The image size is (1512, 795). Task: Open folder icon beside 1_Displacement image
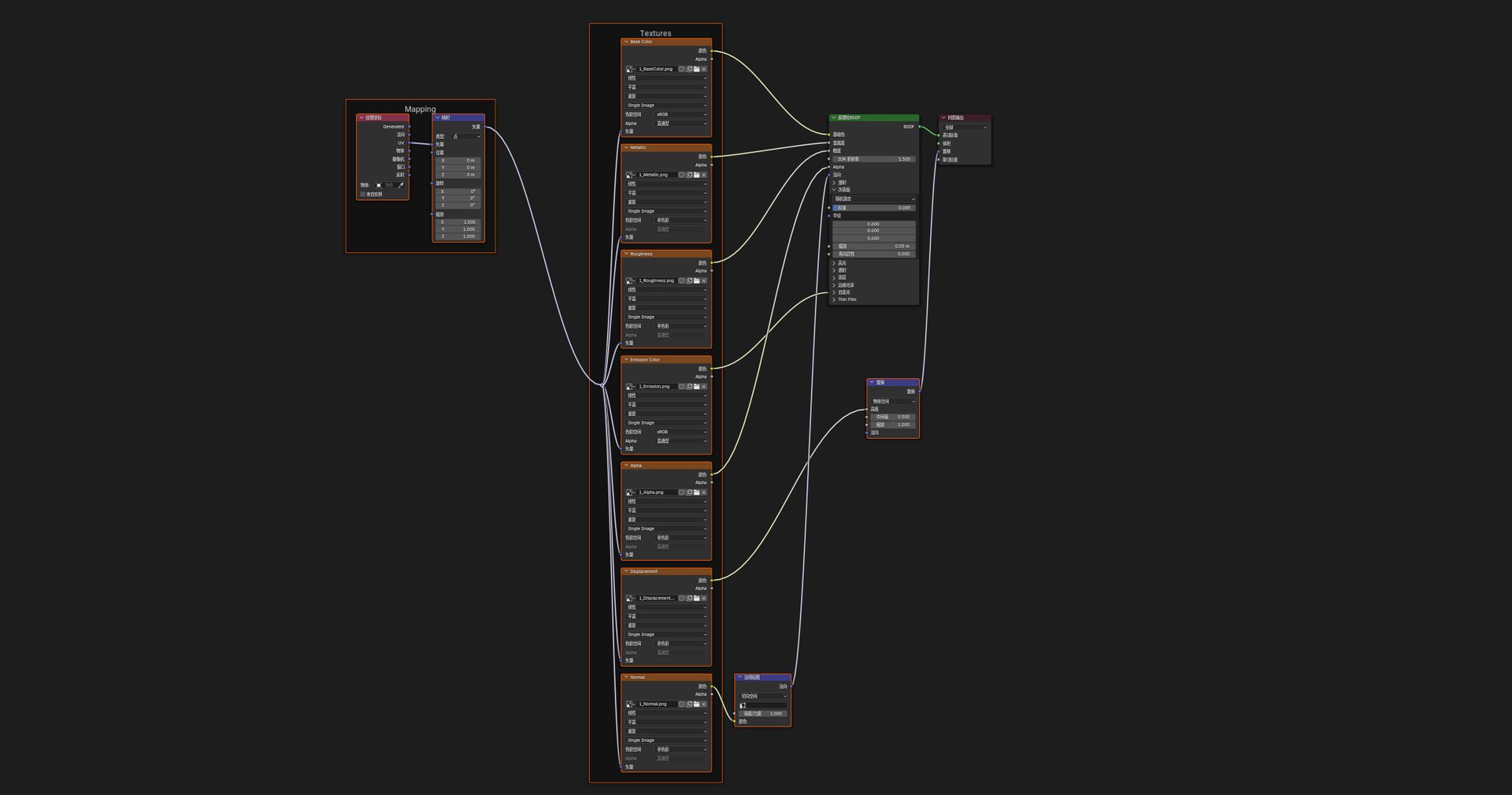click(696, 598)
